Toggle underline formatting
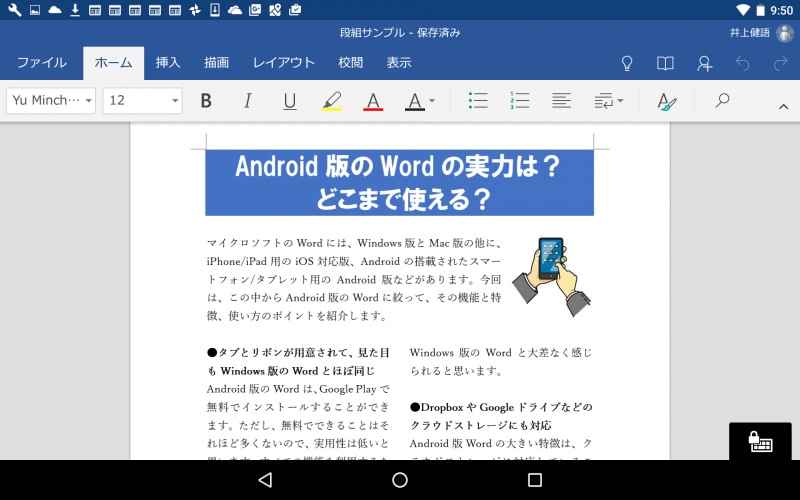This screenshot has width=800, height=500. (x=290, y=101)
